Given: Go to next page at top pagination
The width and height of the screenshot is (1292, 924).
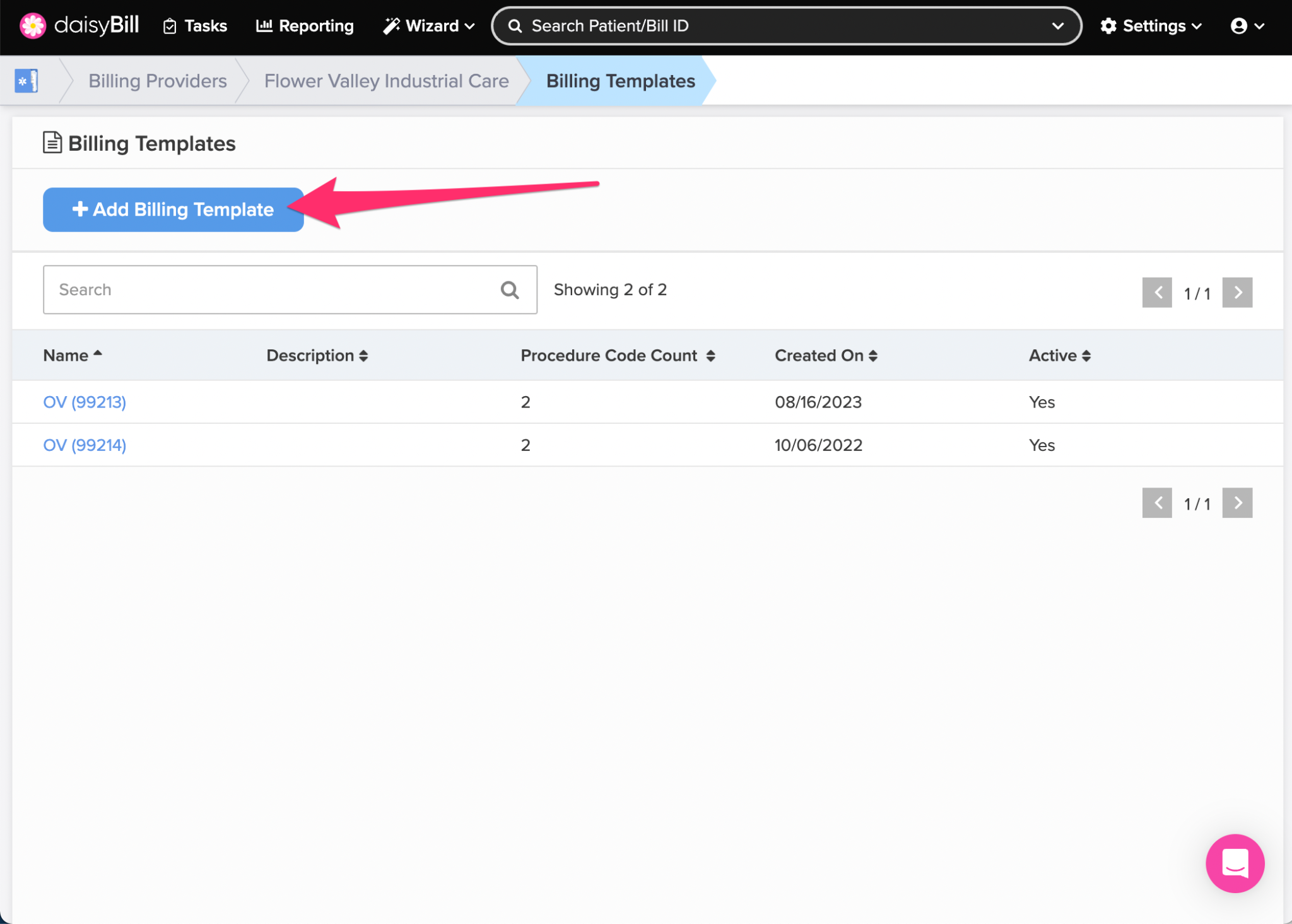Looking at the screenshot, I should click(1237, 293).
